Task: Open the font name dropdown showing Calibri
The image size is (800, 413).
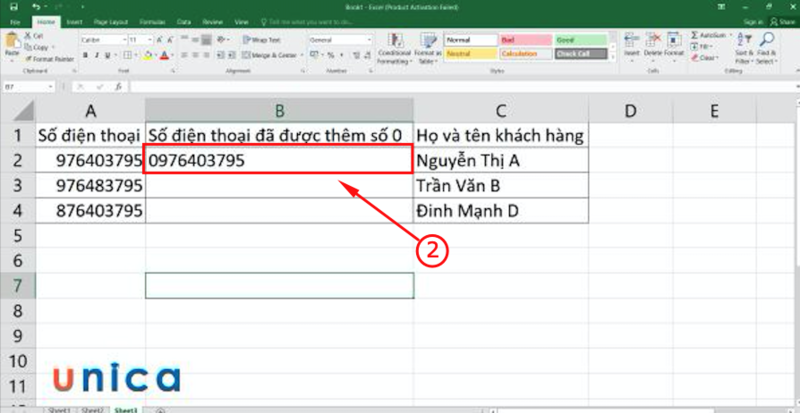Action: (101, 39)
